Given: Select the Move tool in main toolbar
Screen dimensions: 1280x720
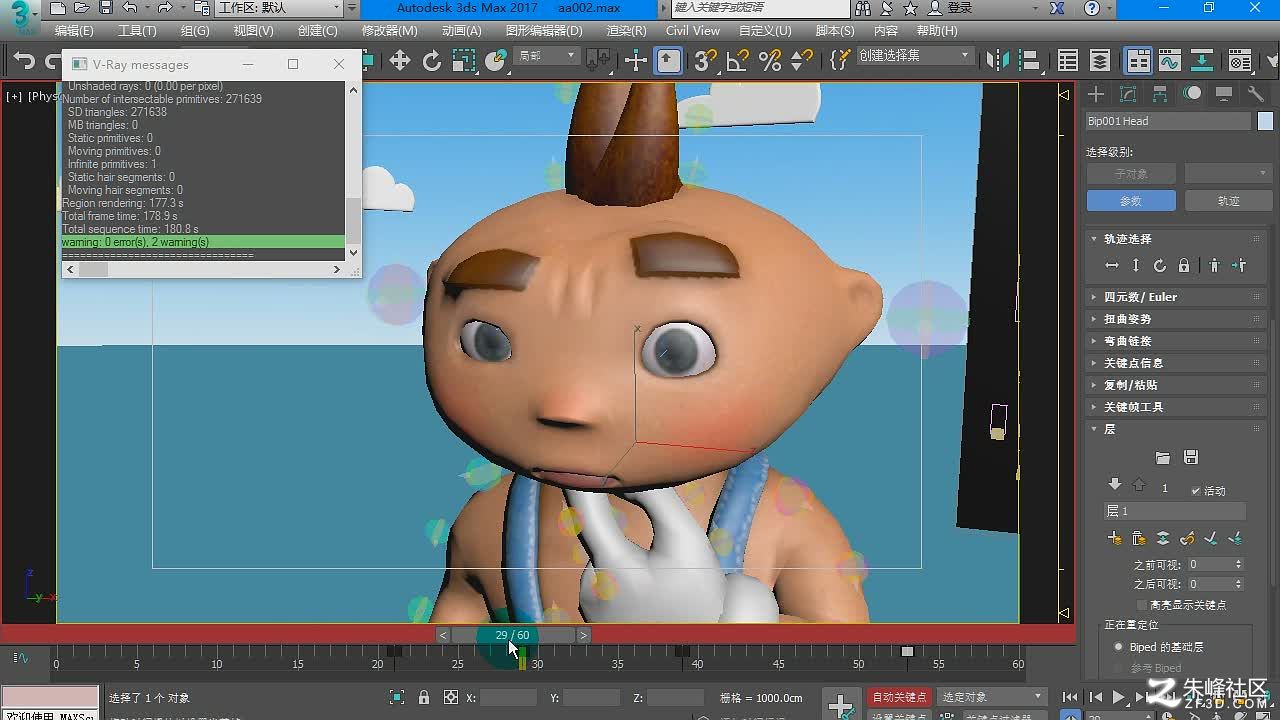Looking at the screenshot, I should pos(400,61).
